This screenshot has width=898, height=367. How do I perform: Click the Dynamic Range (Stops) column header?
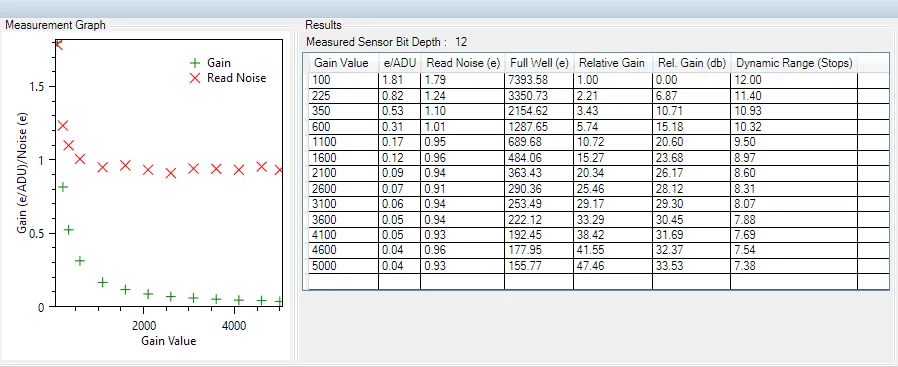pyautogui.click(x=794, y=63)
